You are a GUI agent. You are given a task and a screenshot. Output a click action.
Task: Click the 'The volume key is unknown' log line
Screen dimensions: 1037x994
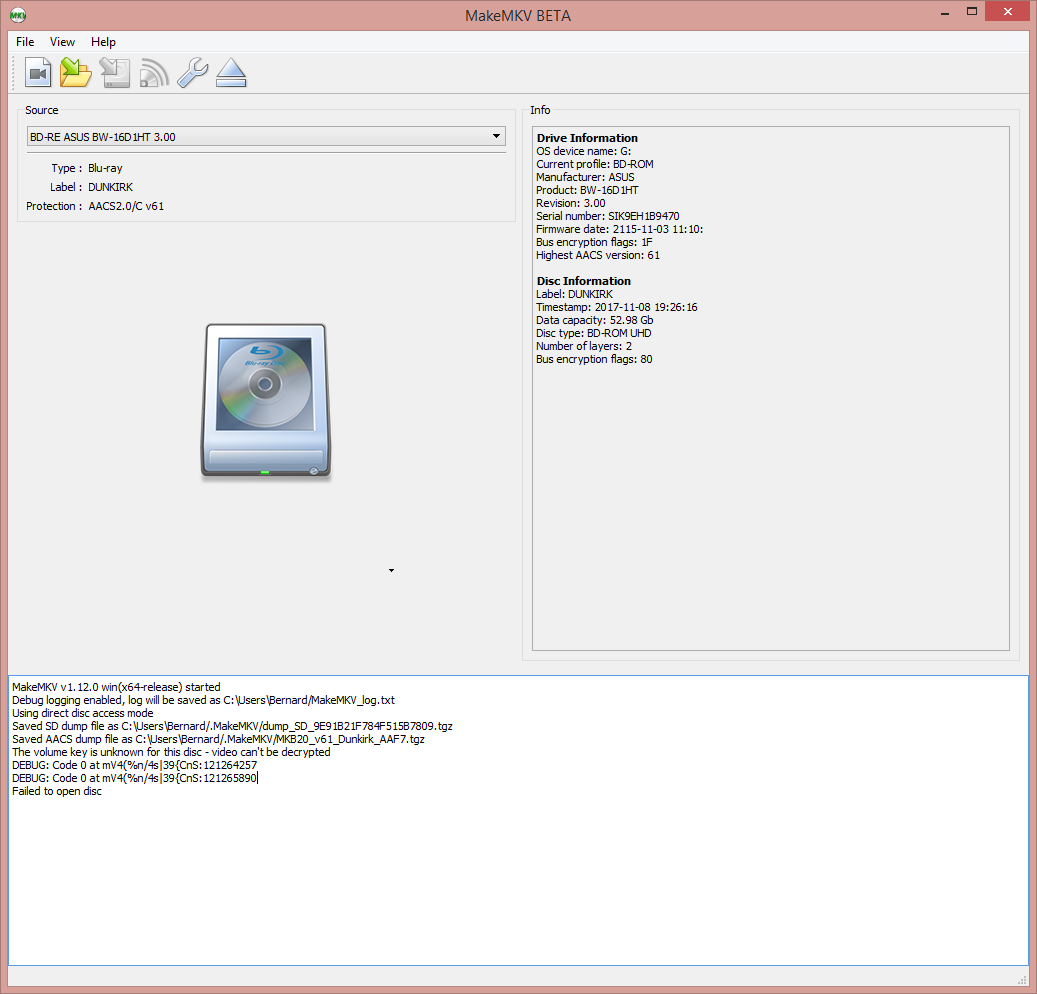(171, 752)
